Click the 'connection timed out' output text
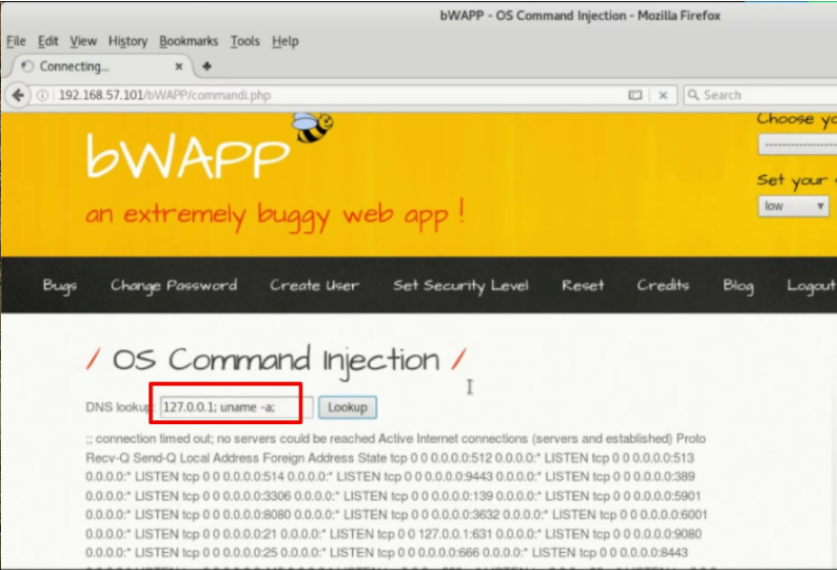The height and width of the screenshot is (570, 837). 230,439
